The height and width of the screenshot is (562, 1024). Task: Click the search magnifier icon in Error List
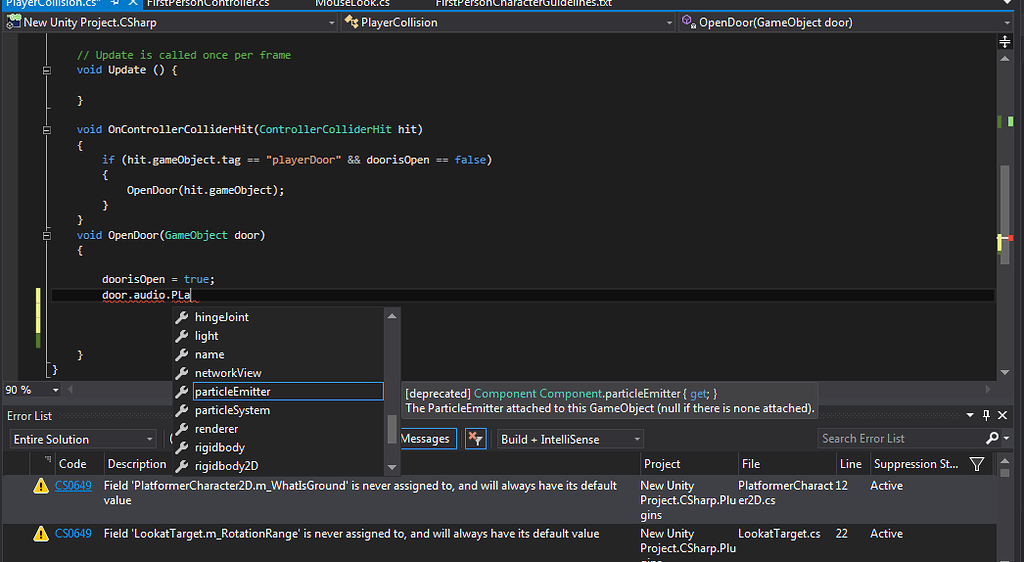pyautogui.click(x=991, y=439)
